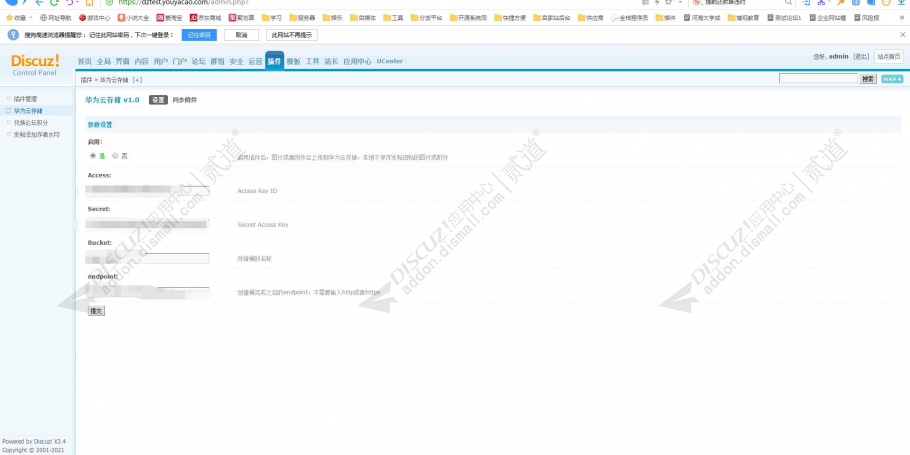The height and width of the screenshot is (455, 910).
Task: Open the 门户 admin nav tab
Action: click(180, 61)
